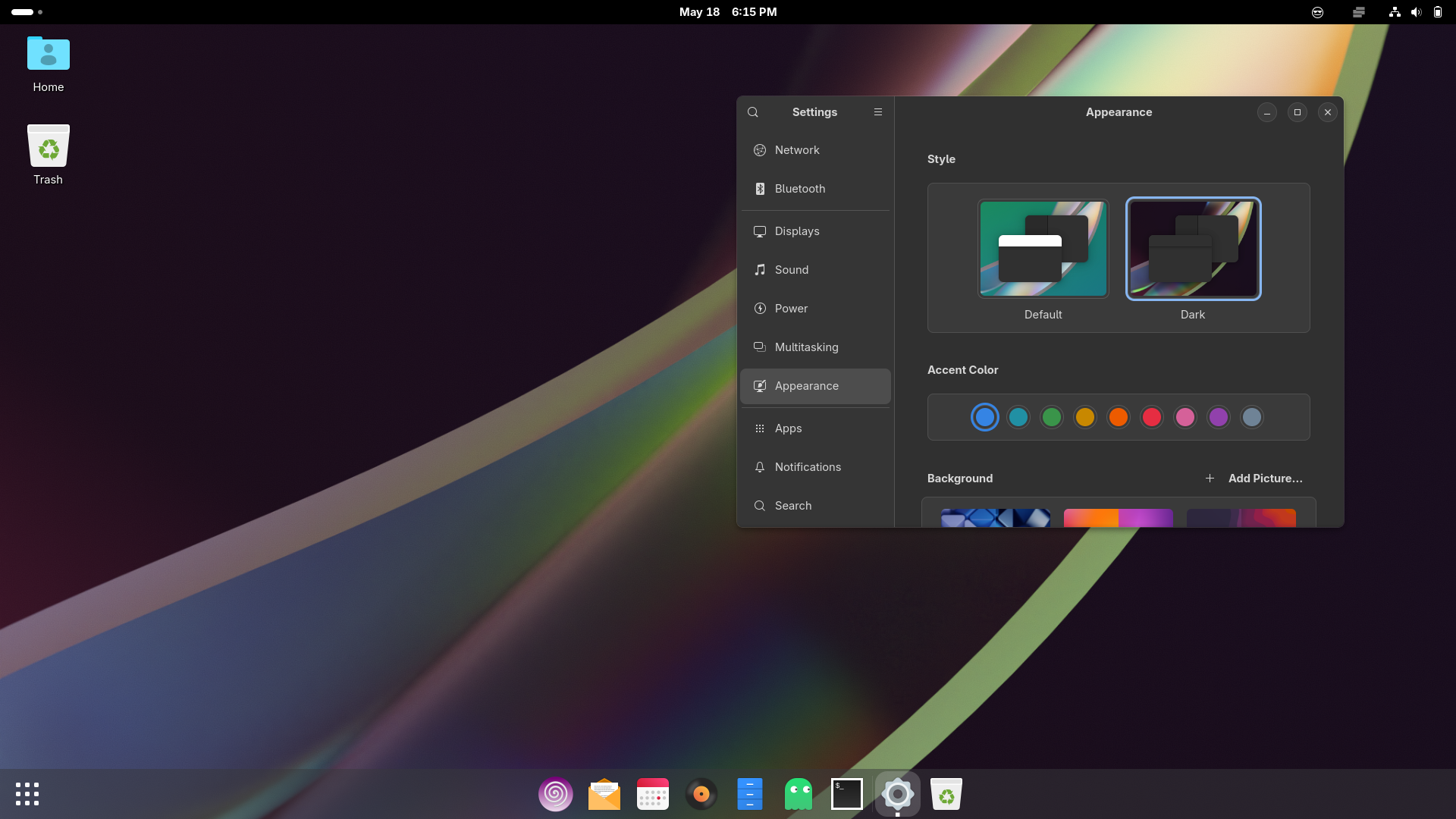Launch the green ghost app in the dock

799,794
